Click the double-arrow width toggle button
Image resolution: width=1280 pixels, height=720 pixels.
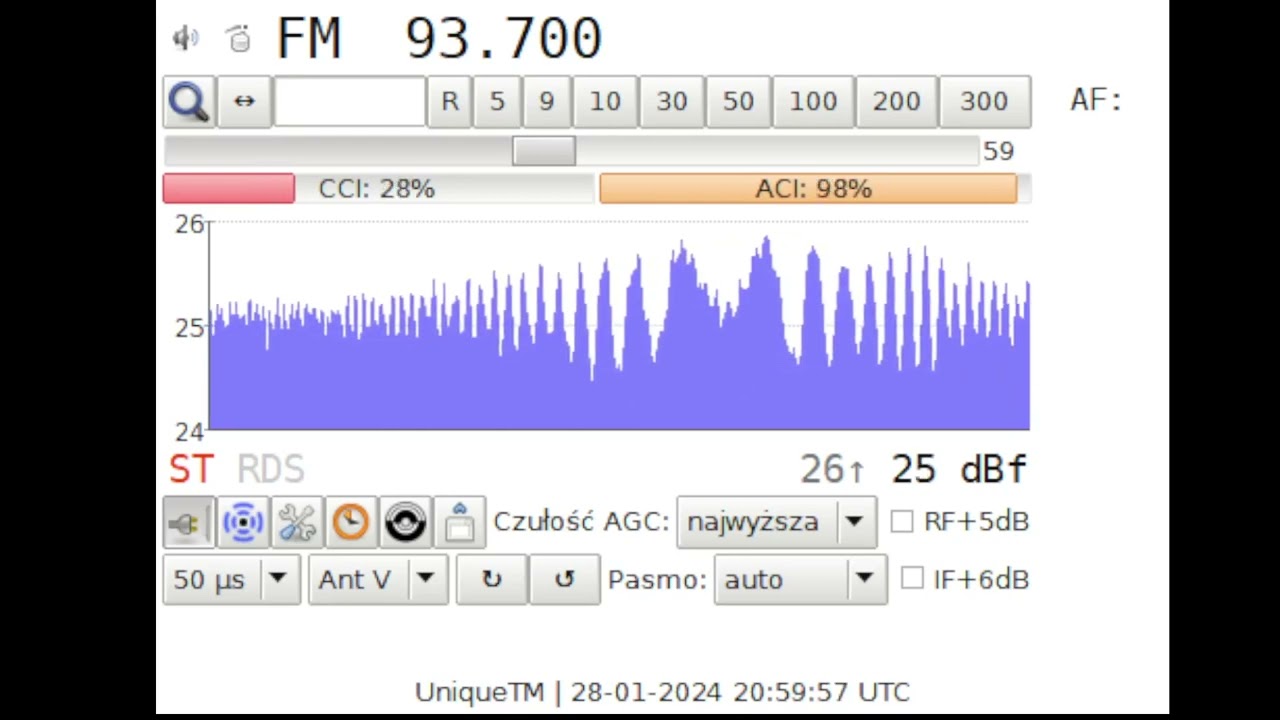tap(245, 101)
